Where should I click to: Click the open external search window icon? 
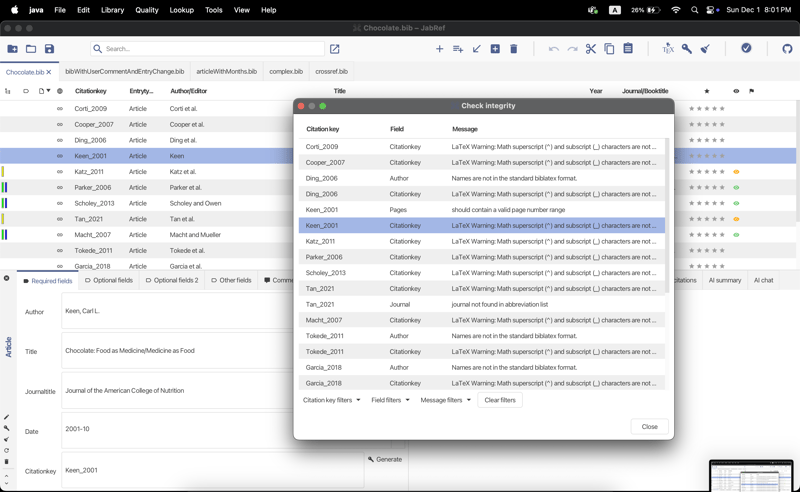(335, 49)
